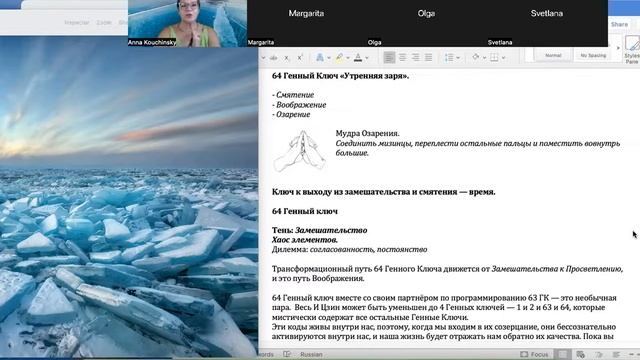
Task: Apply font color with A icon
Action: (358, 58)
